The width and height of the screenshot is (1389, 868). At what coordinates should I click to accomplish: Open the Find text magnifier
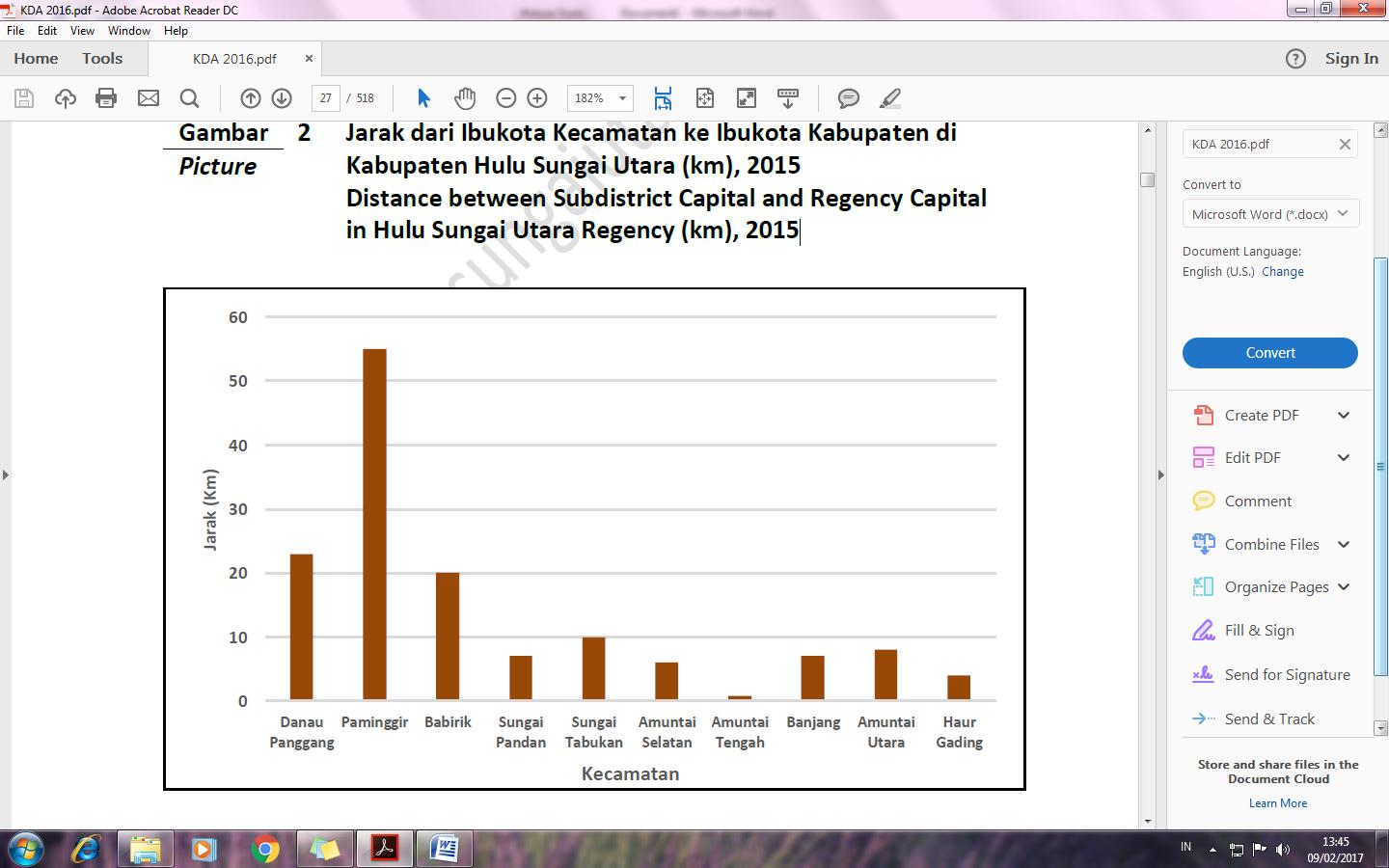pos(189,98)
